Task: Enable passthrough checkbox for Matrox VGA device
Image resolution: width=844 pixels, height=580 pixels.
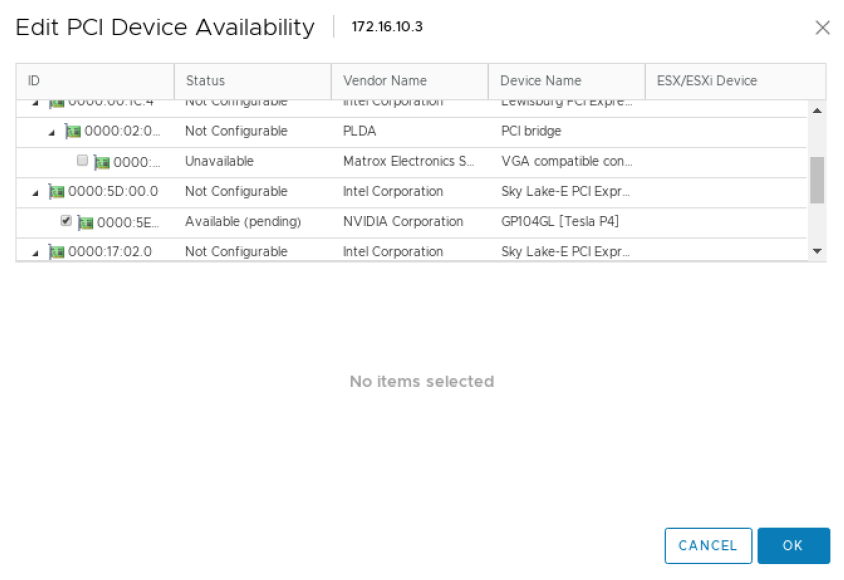Action: click(x=83, y=161)
